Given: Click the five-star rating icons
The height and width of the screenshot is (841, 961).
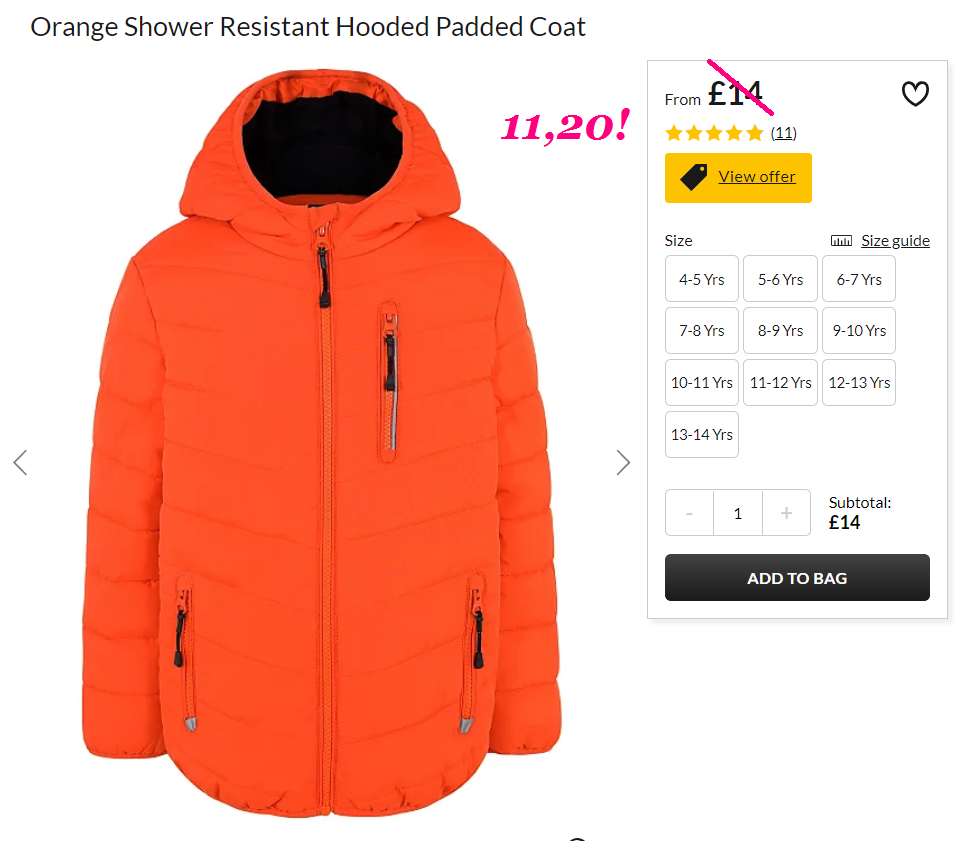Looking at the screenshot, I should 714,133.
